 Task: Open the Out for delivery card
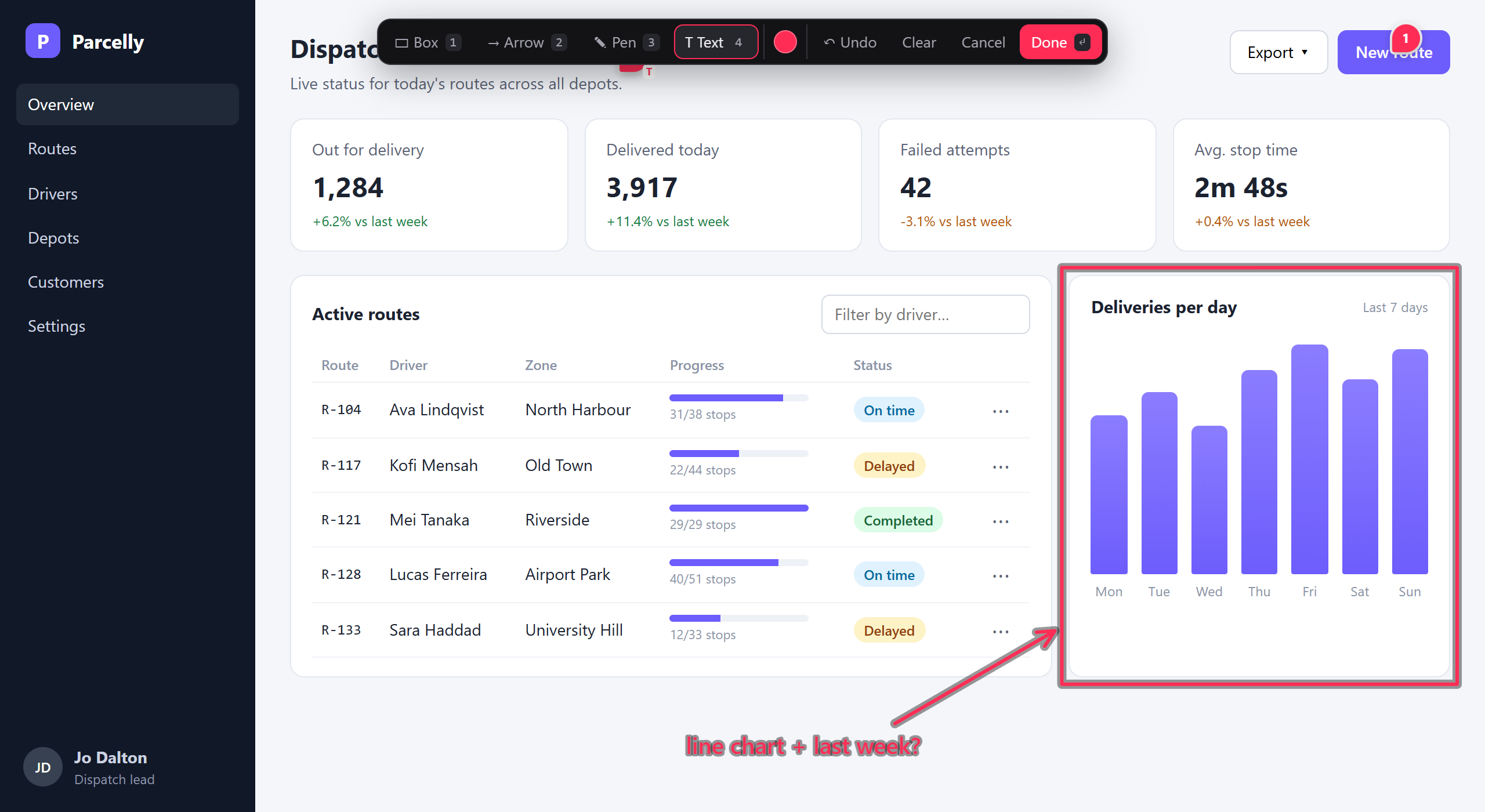(429, 185)
